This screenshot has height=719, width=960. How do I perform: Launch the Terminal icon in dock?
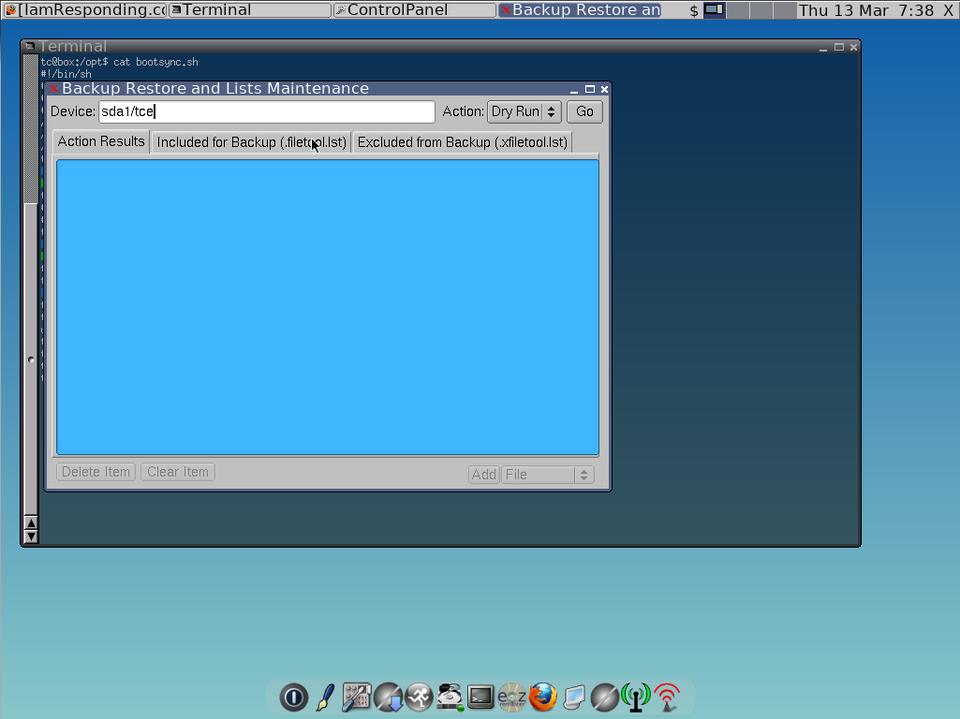tap(481, 697)
